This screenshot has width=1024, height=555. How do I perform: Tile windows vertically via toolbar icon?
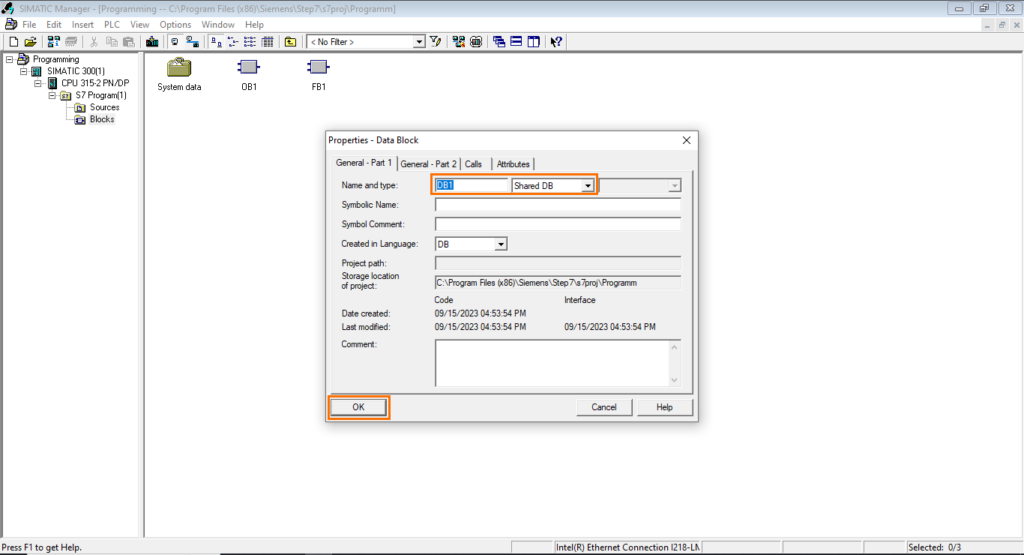534,42
